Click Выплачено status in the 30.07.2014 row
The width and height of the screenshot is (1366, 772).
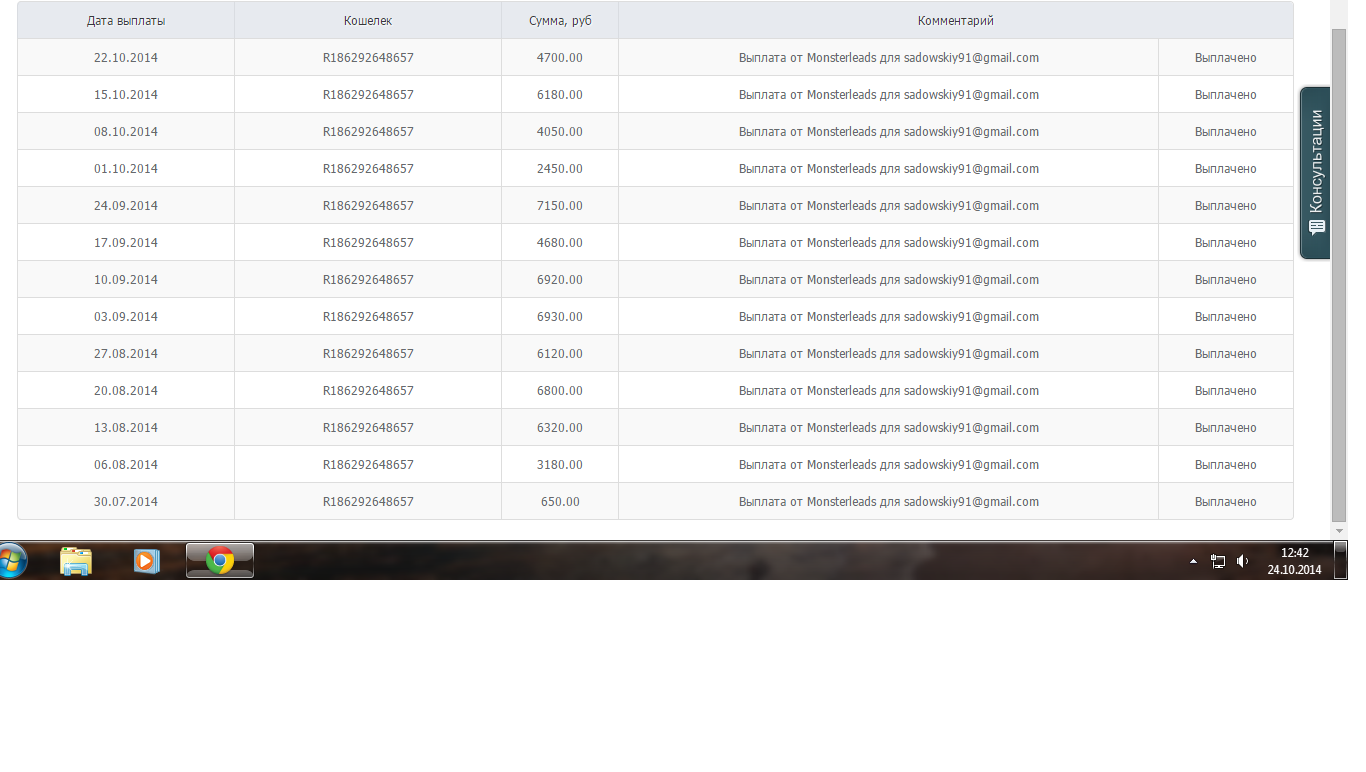pos(1226,502)
